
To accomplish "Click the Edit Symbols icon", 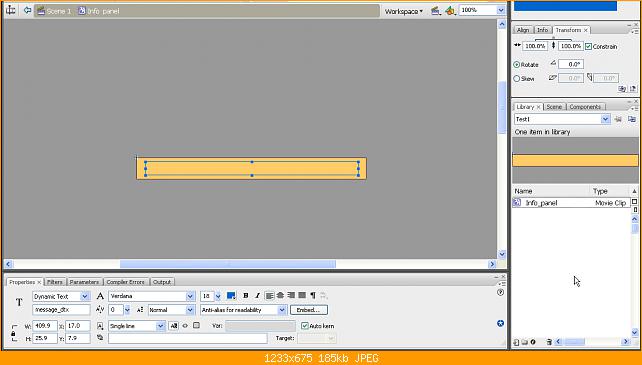I will (450, 11).
